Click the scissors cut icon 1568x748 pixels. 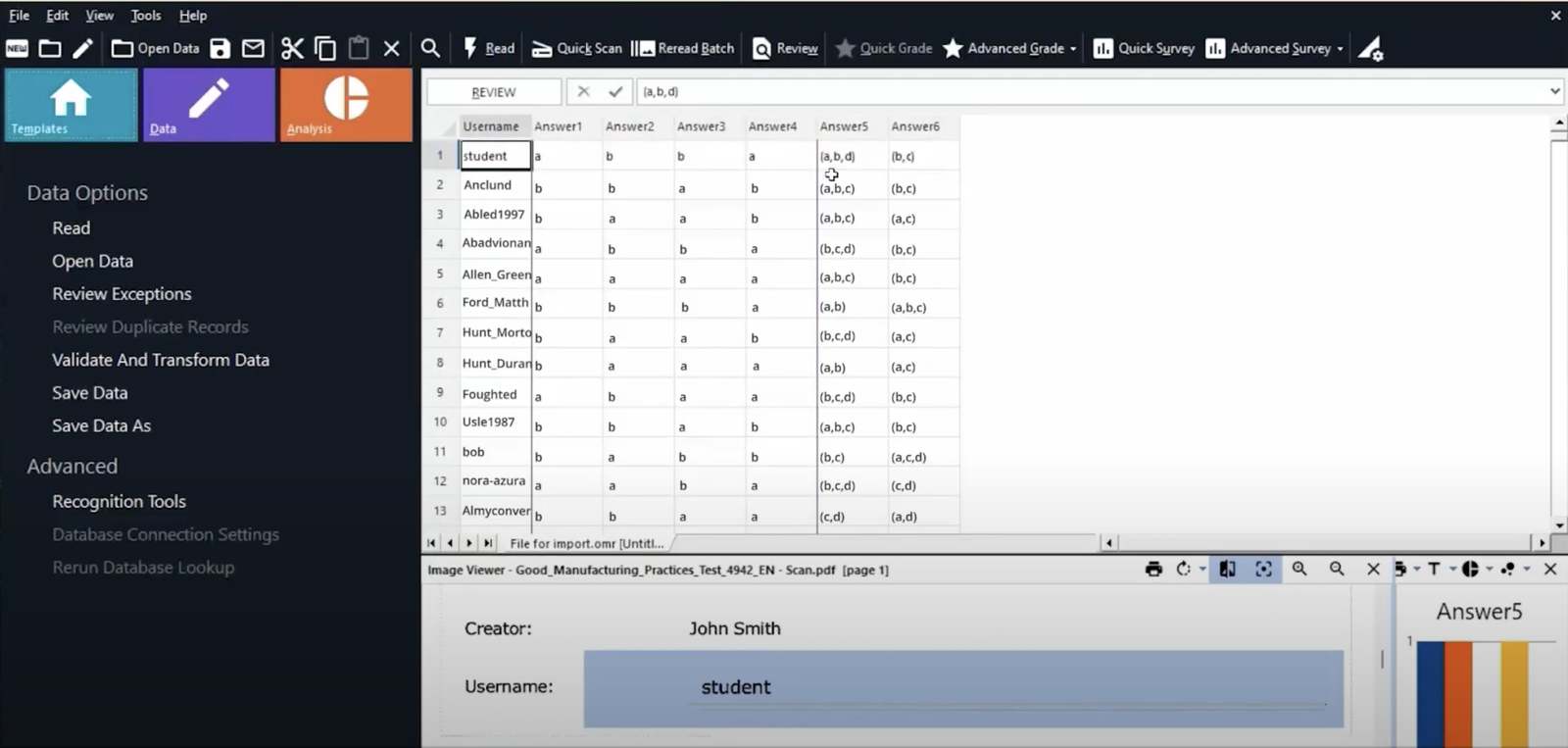point(292,49)
